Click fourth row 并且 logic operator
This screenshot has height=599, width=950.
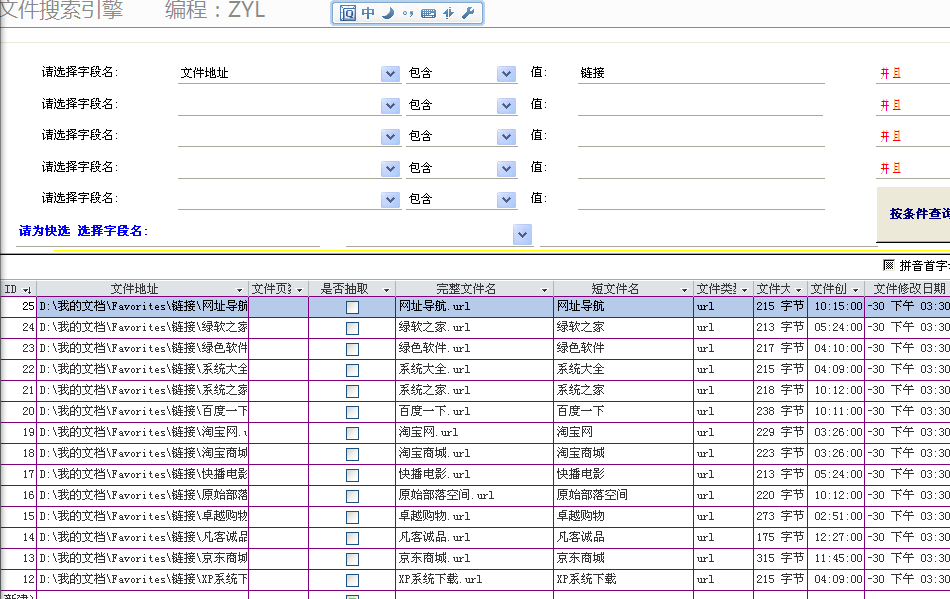click(x=891, y=168)
